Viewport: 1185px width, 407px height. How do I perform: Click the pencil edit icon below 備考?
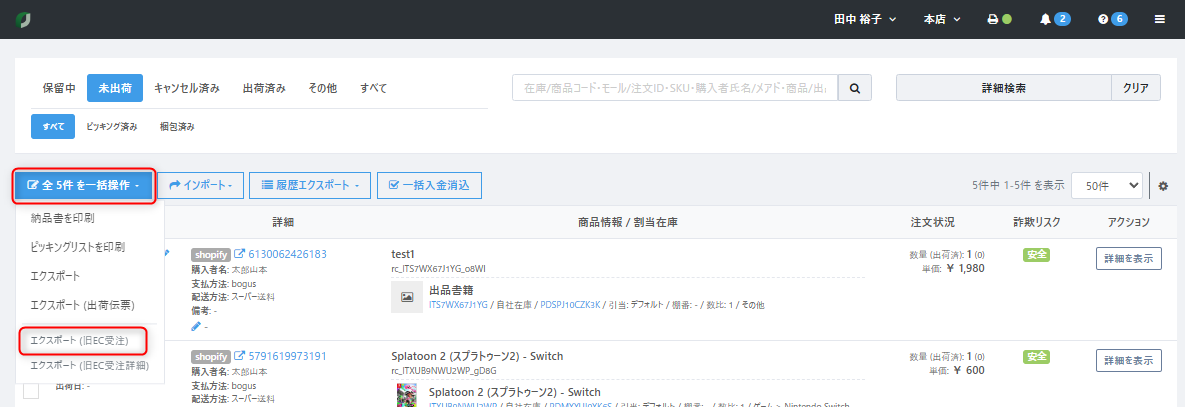196,326
